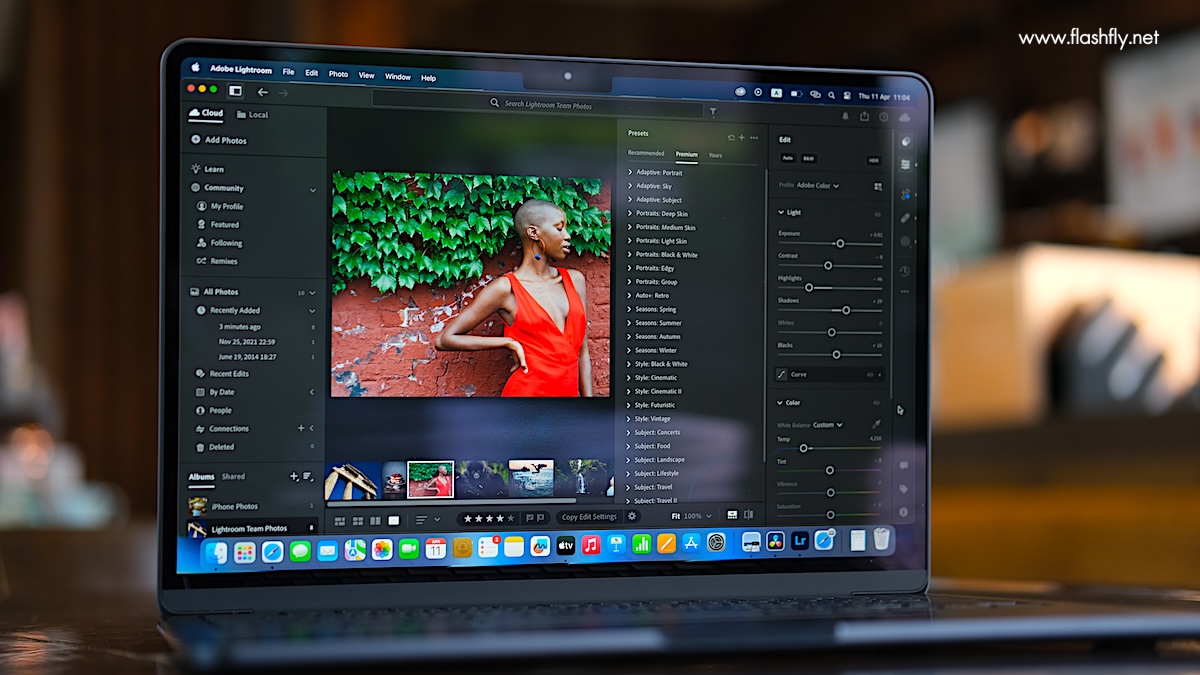Switch to photo grid view icon

(x=340, y=520)
